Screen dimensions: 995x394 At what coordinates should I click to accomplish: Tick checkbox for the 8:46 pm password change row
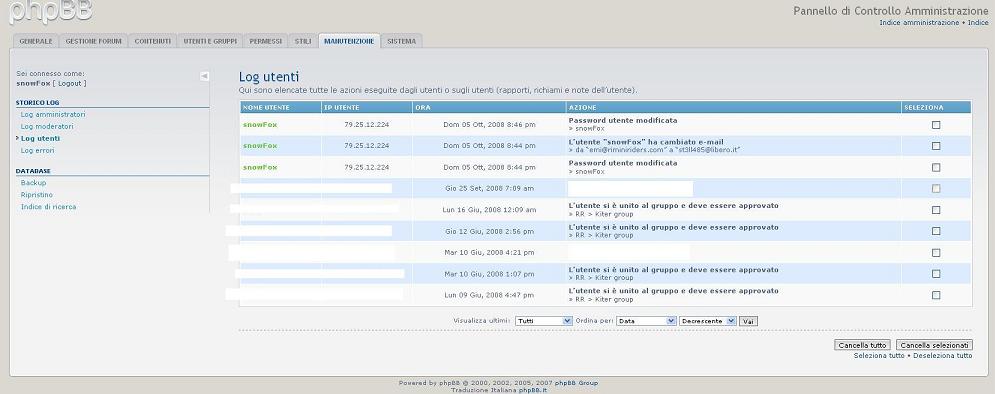click(936, 125)
